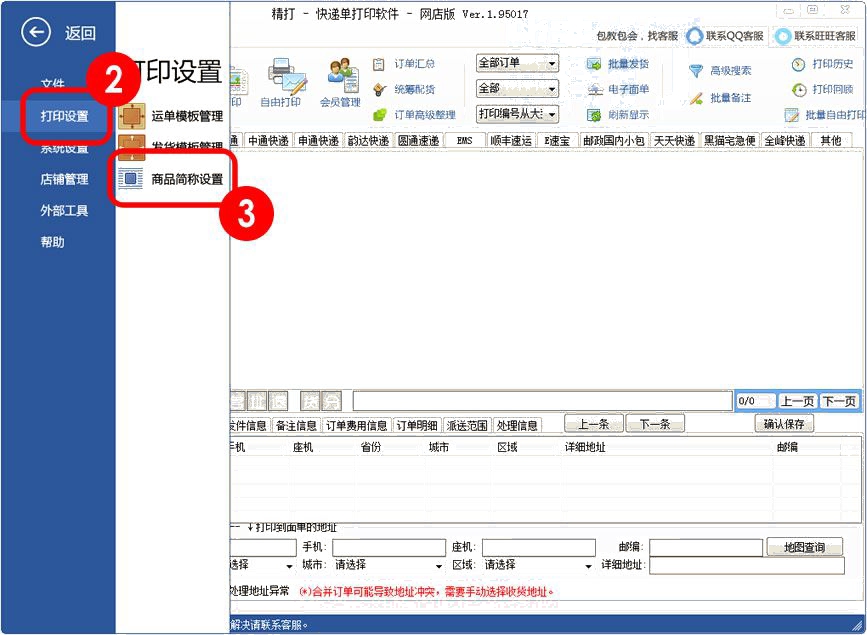867x635 pixels.
Task: Open the 城市 请选择 dropdown
Action: (x=388, y=565)
